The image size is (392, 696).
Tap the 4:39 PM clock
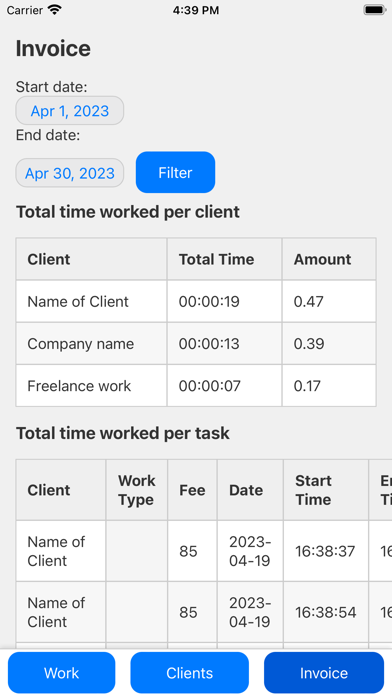[x=196, y=10]
